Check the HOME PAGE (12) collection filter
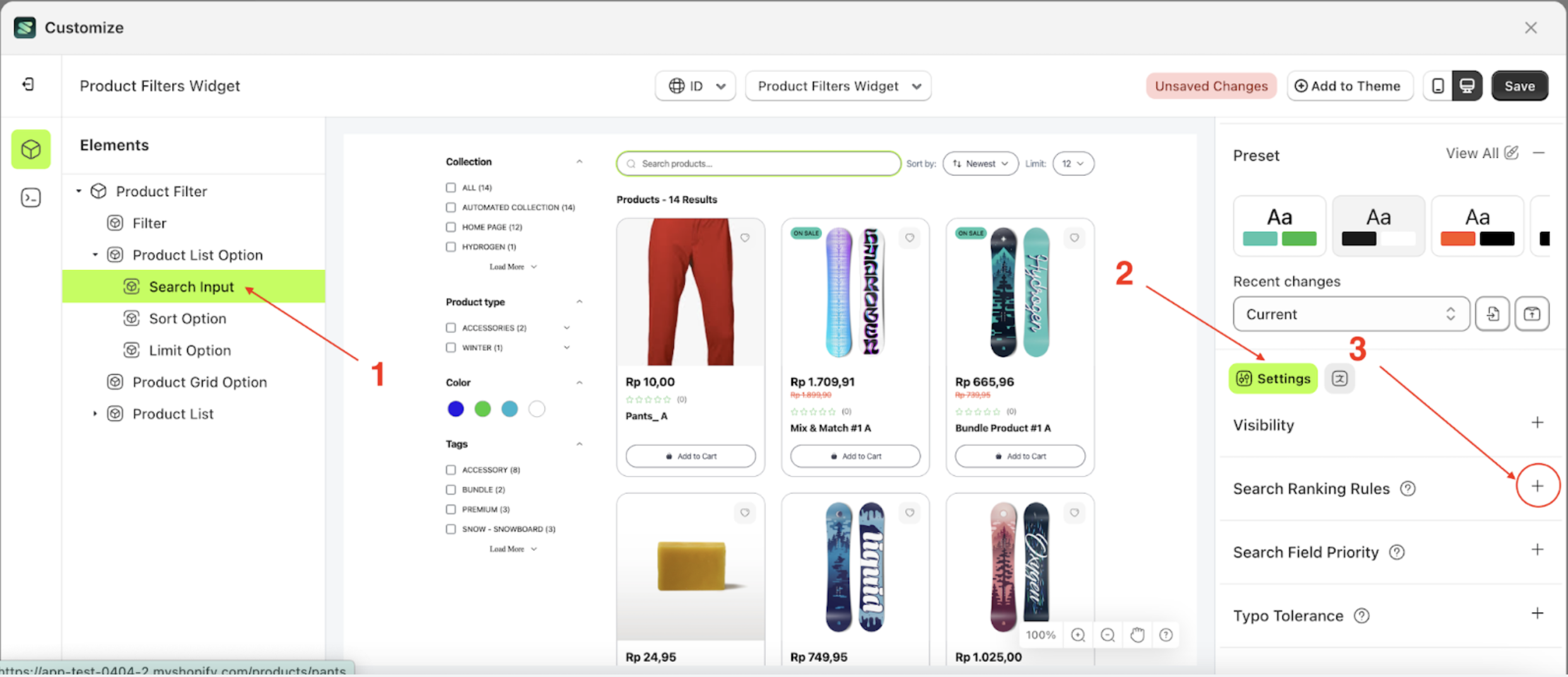 (450, 227)
